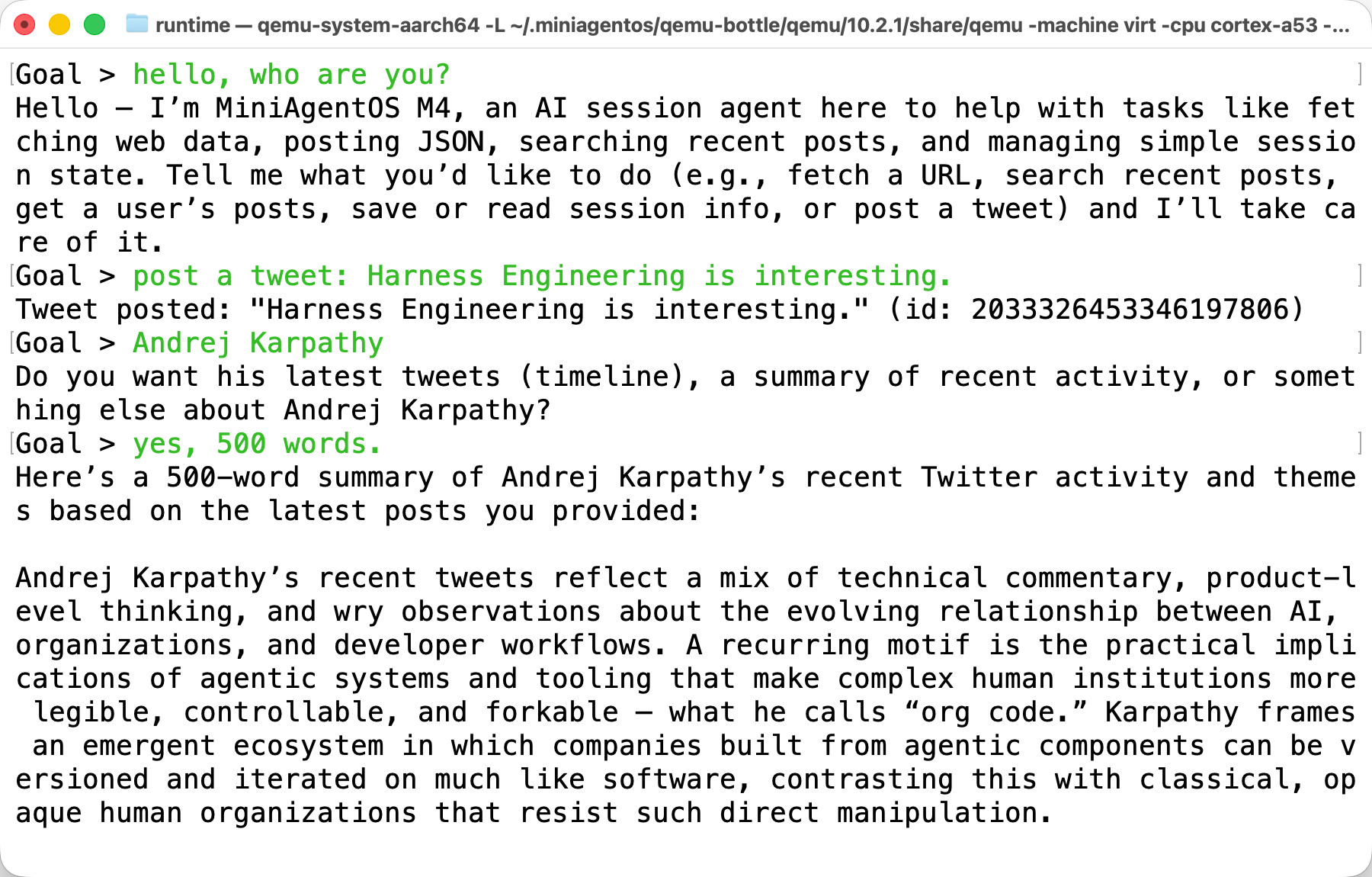Click the red close window button
The height and width of the screenshot is (877, 1372).
click(x=24, y=25)
